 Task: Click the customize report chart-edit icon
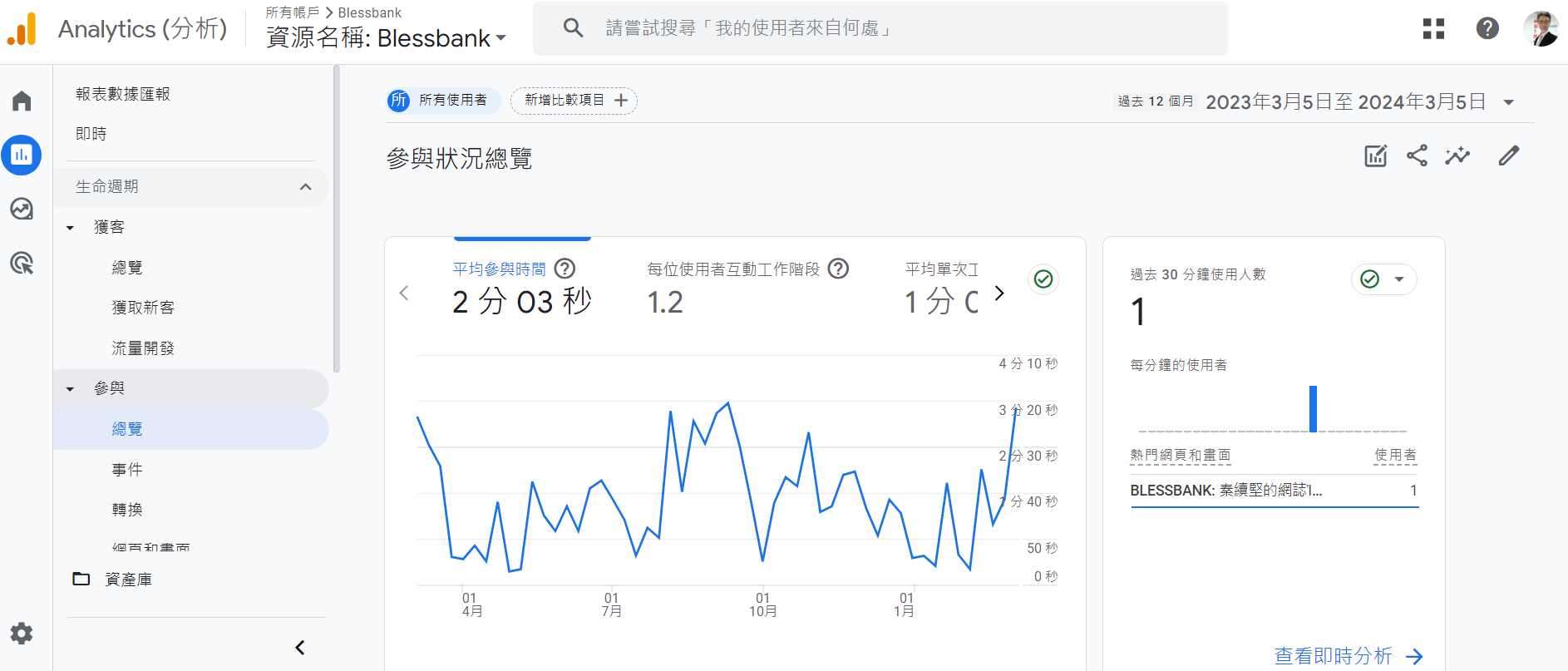tap(1376, 155)
